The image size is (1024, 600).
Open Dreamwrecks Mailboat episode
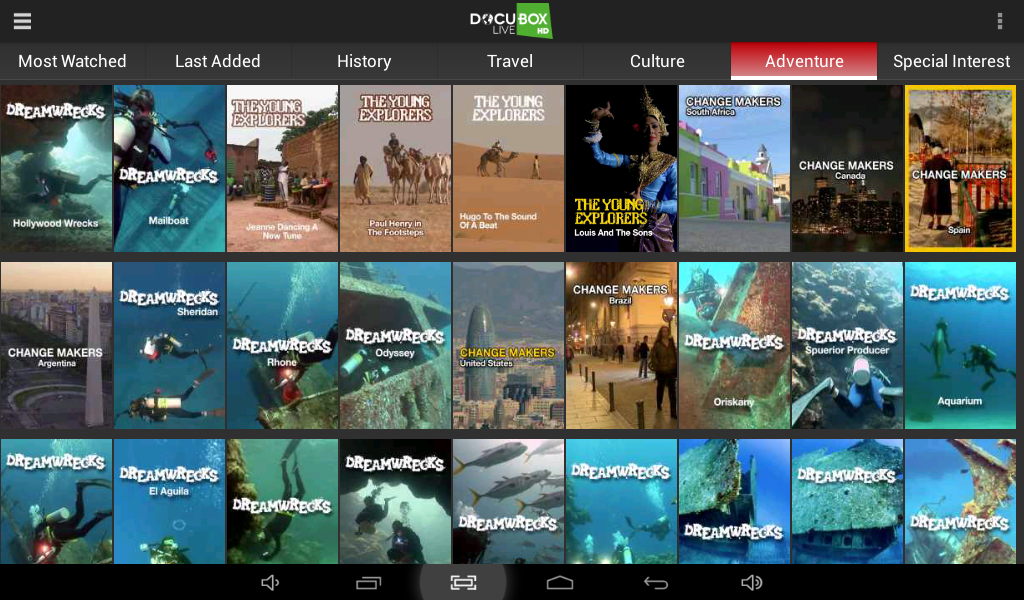169,168
